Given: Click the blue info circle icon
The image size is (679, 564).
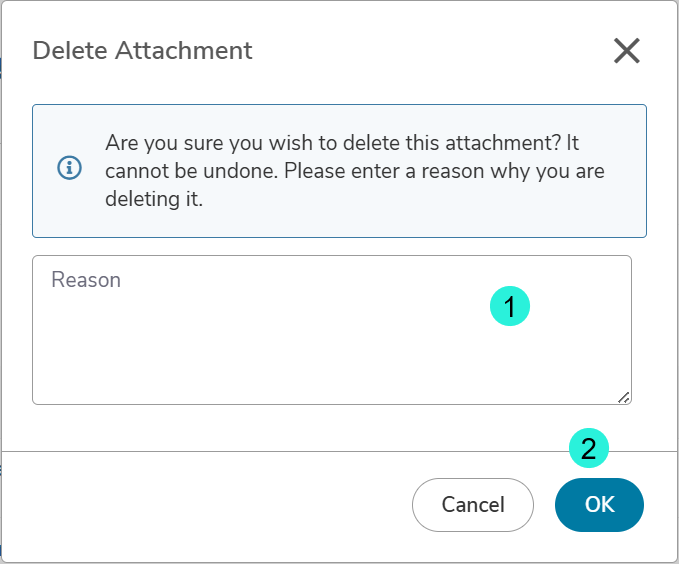Looking at the screenshot, I should click(x=69, y=168).
